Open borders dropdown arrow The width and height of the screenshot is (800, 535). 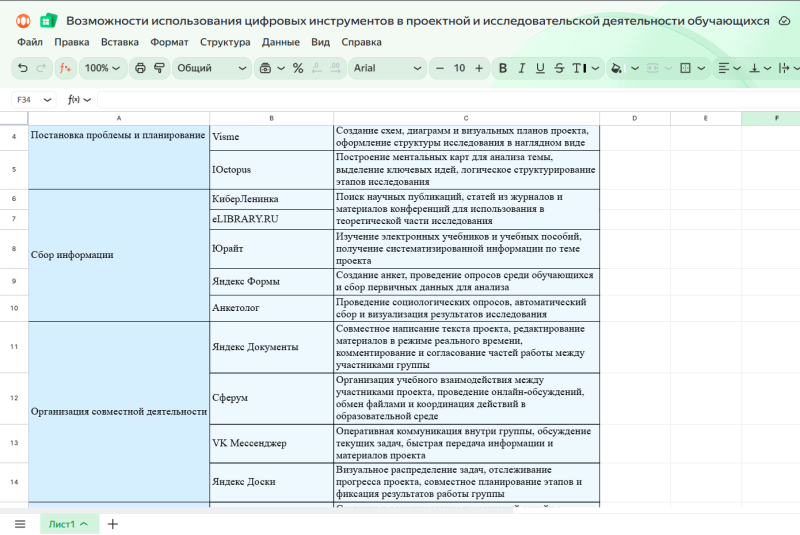[x=702, y=68]
